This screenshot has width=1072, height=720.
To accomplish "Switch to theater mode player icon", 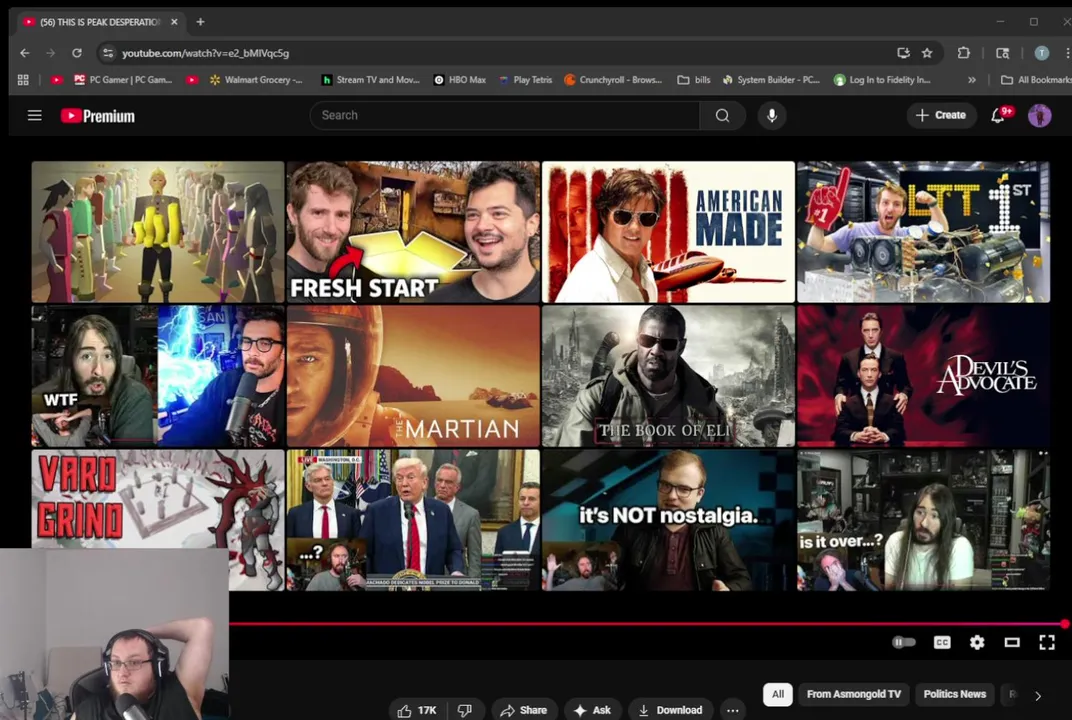I will [x=1012, y=642].
